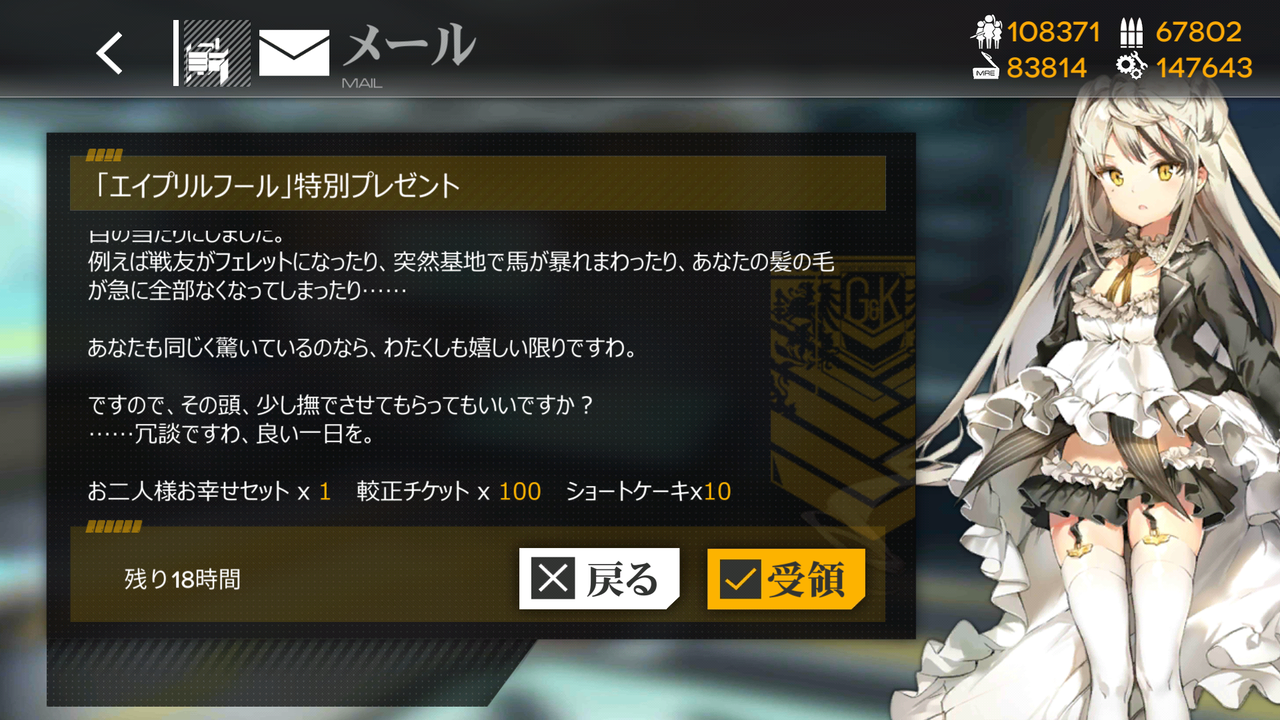The width and height of the screenshot is (1280, 720).
Task: Open the 「エイプリルフール」特別プレゼント title bar
Action: [x=478, y=184]
